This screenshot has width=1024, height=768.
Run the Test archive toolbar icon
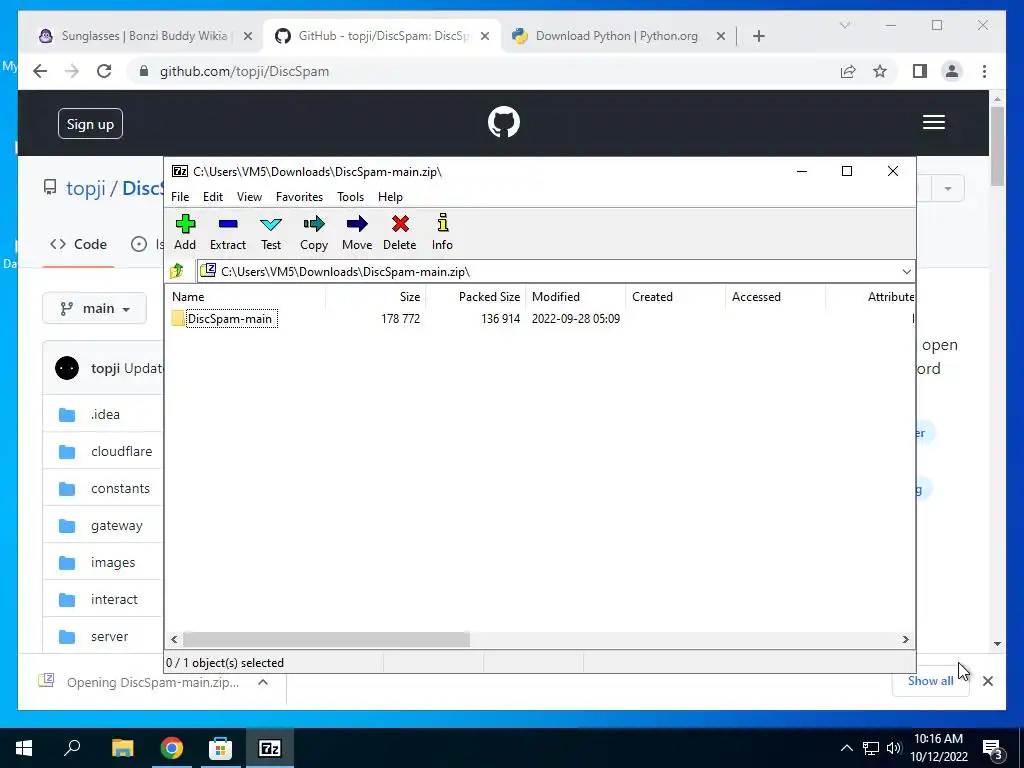[270, 232]
